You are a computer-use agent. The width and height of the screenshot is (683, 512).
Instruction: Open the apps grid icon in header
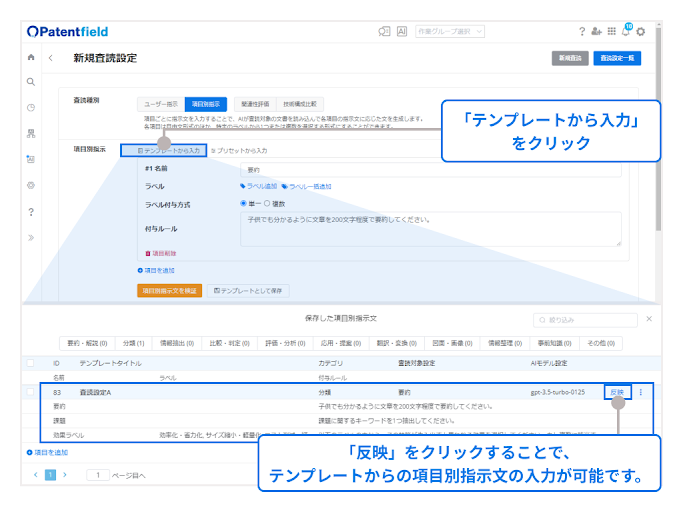[611, 32]
